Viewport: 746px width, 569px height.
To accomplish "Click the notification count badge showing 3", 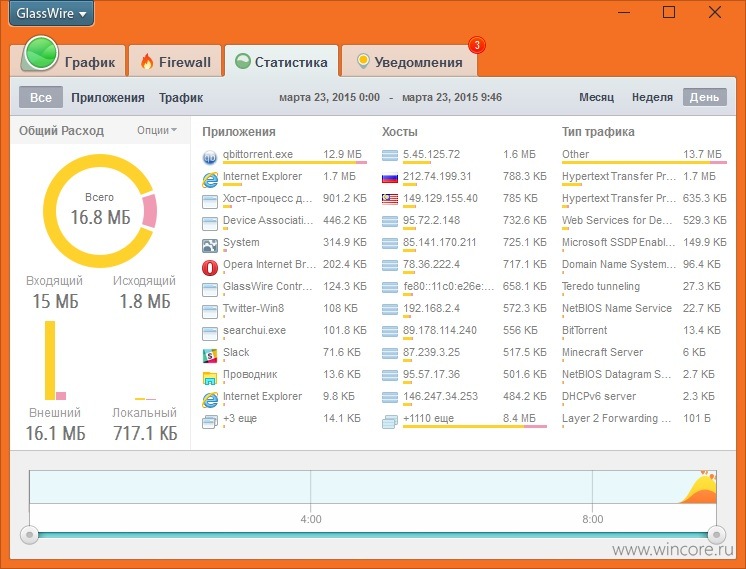I will click(477, 46).
